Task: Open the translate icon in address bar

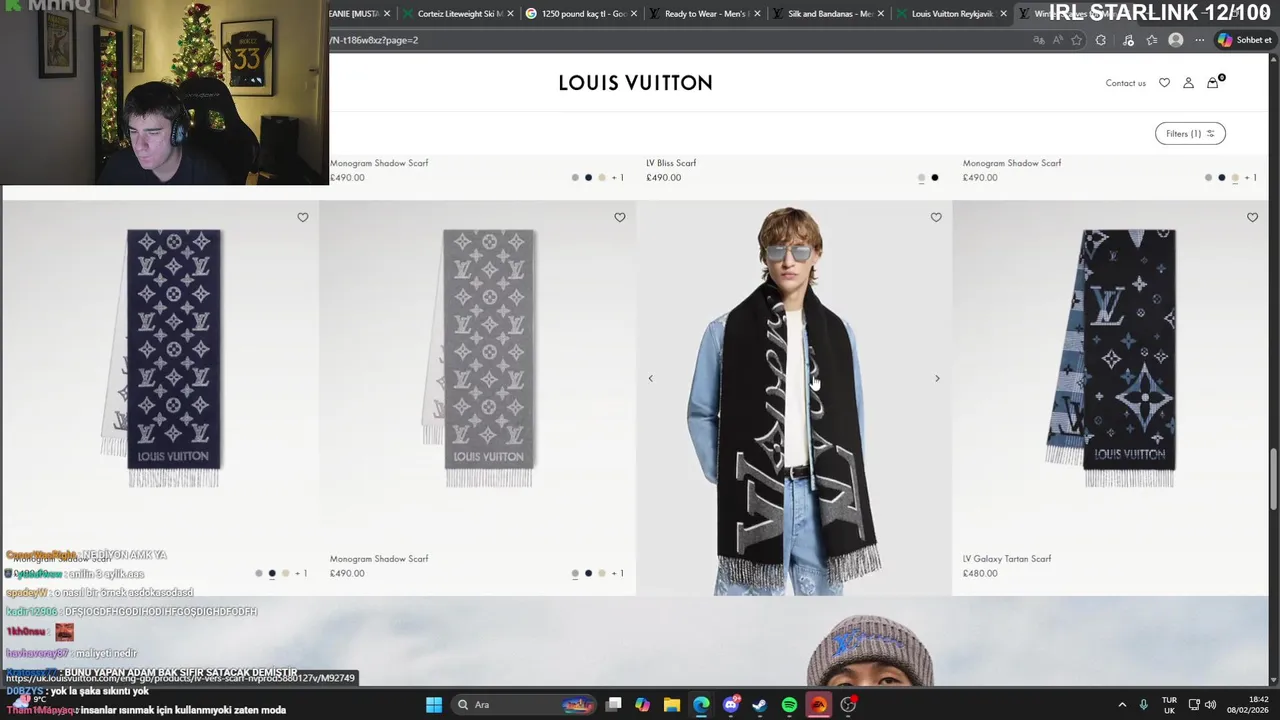Action: point(1039,40)
